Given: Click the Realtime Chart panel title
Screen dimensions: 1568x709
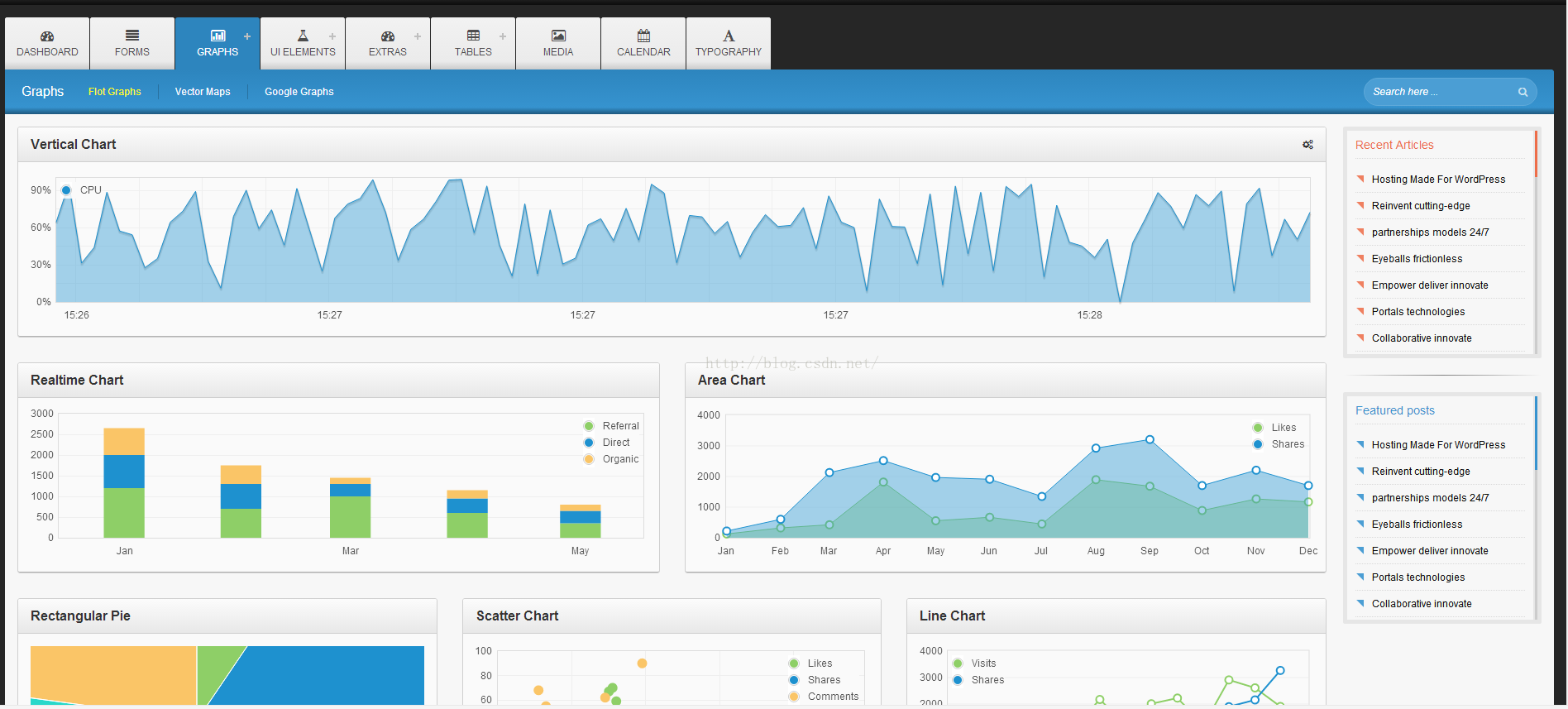Looking at the screenshot, I should tap(77, 380).
